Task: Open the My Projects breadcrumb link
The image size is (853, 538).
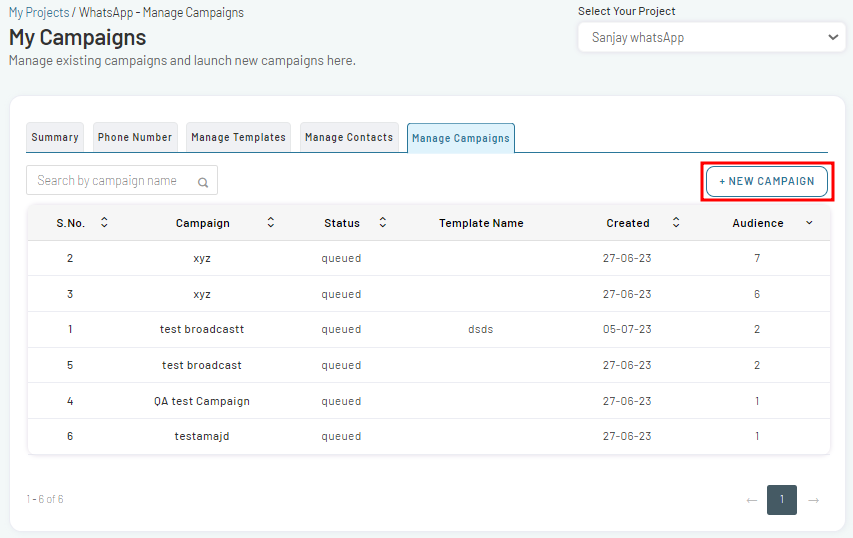Action: [39, 13]
